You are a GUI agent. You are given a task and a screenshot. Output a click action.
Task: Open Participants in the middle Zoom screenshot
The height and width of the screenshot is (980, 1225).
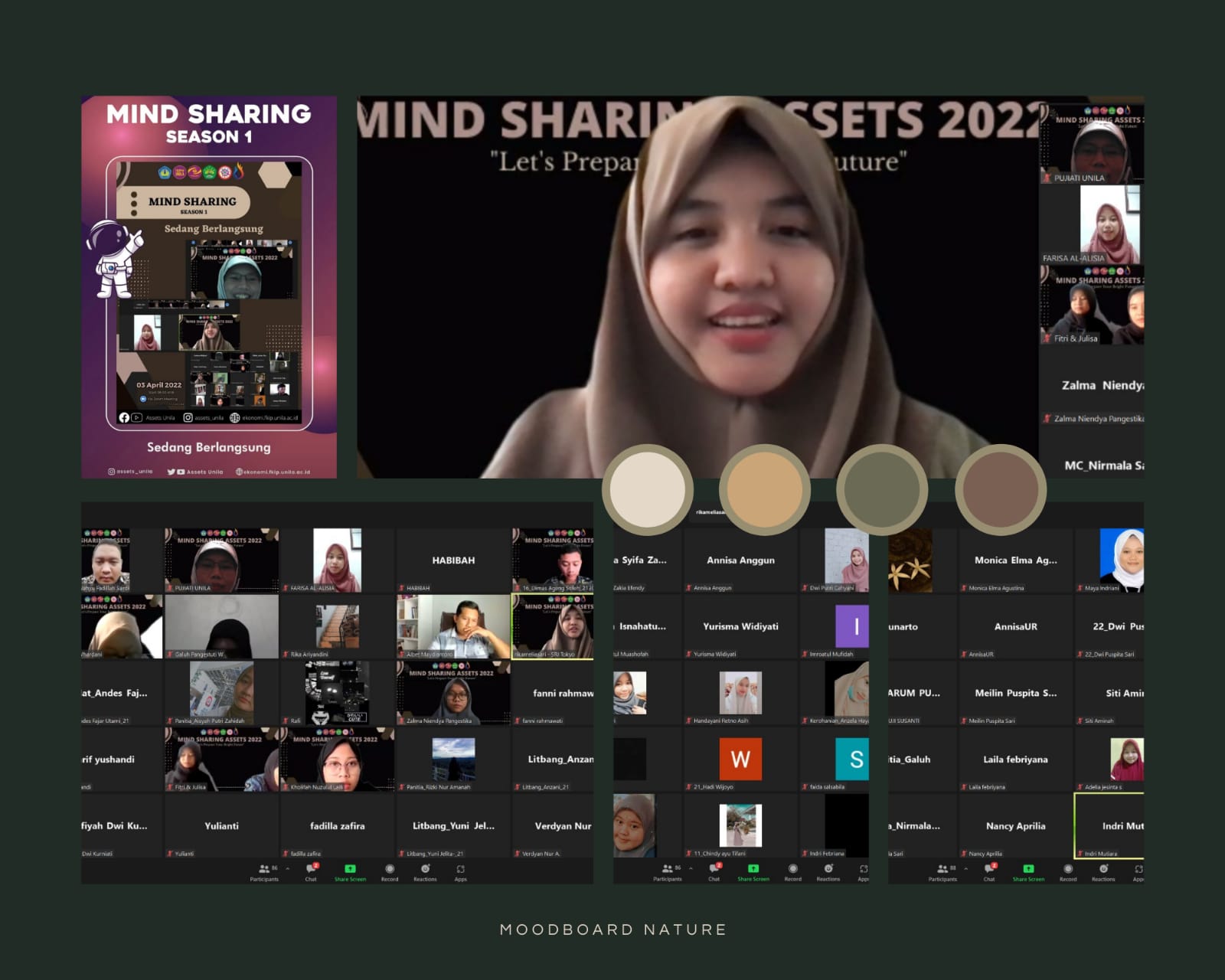(x=668, y=873)
